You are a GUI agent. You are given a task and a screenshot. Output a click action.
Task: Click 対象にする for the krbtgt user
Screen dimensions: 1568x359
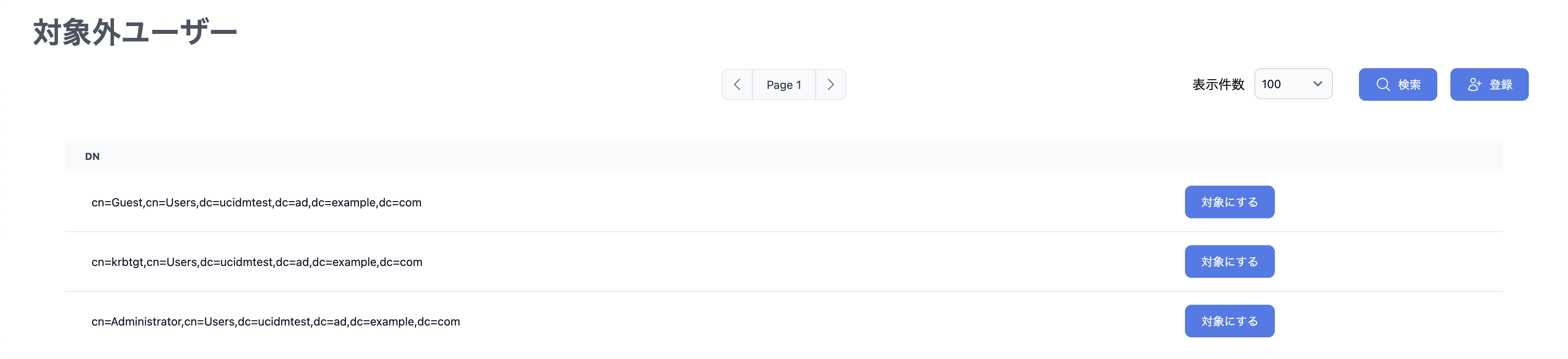point(1229,261)
